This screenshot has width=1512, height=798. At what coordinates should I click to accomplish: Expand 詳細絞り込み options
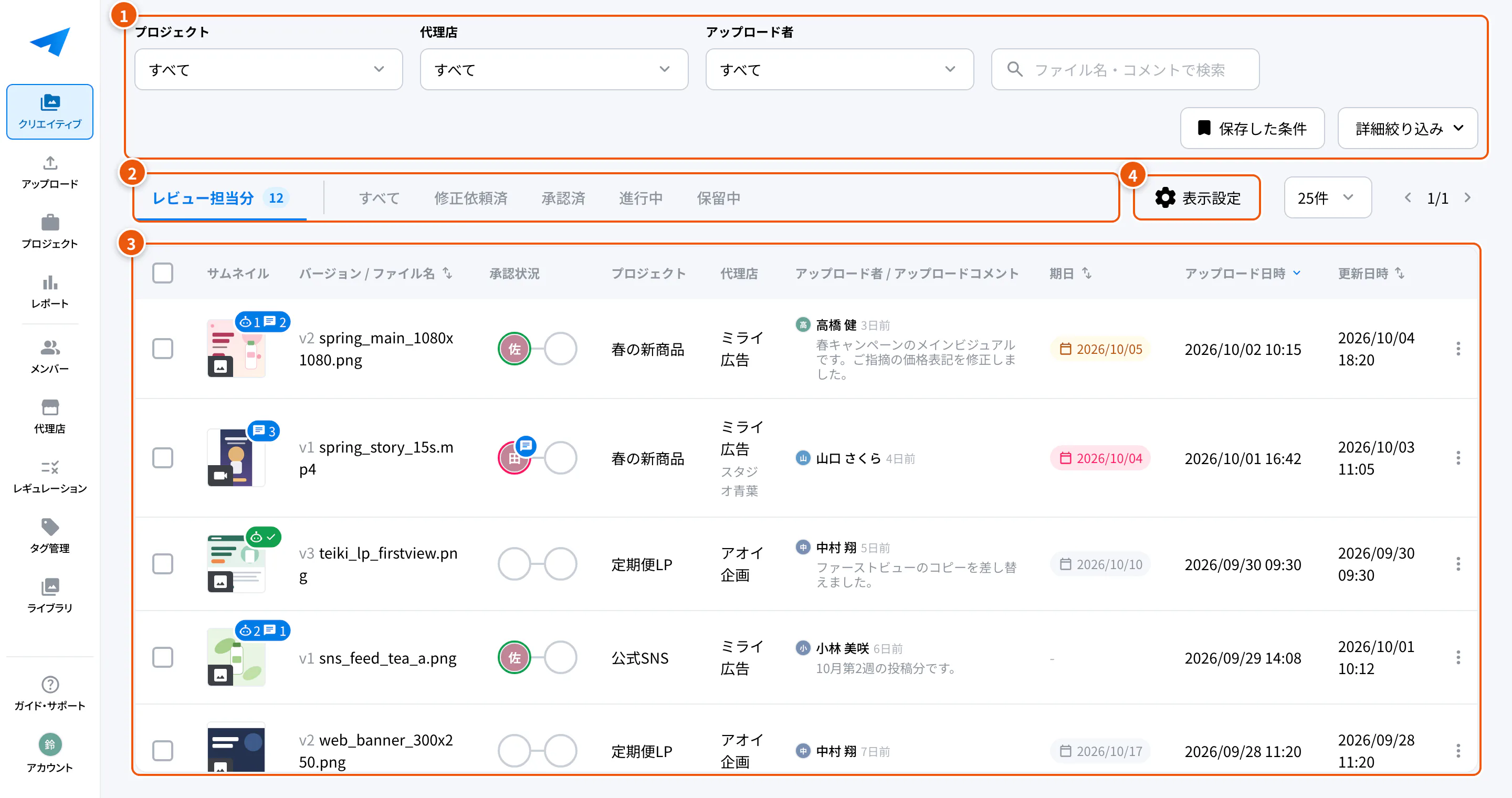pos(1408,128)
